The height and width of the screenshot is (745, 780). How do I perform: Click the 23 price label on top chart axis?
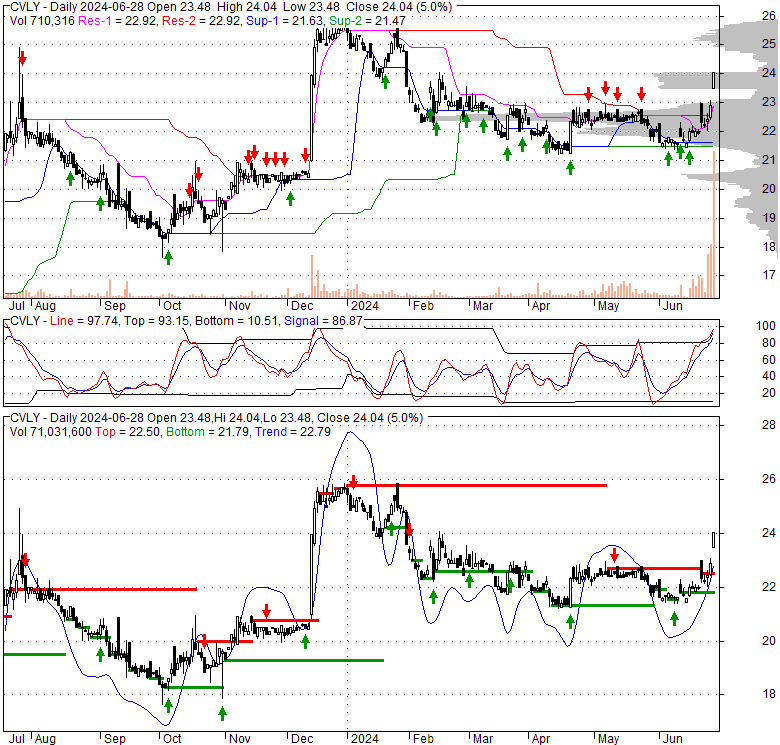pyautogui.click(x=769, y=101)
